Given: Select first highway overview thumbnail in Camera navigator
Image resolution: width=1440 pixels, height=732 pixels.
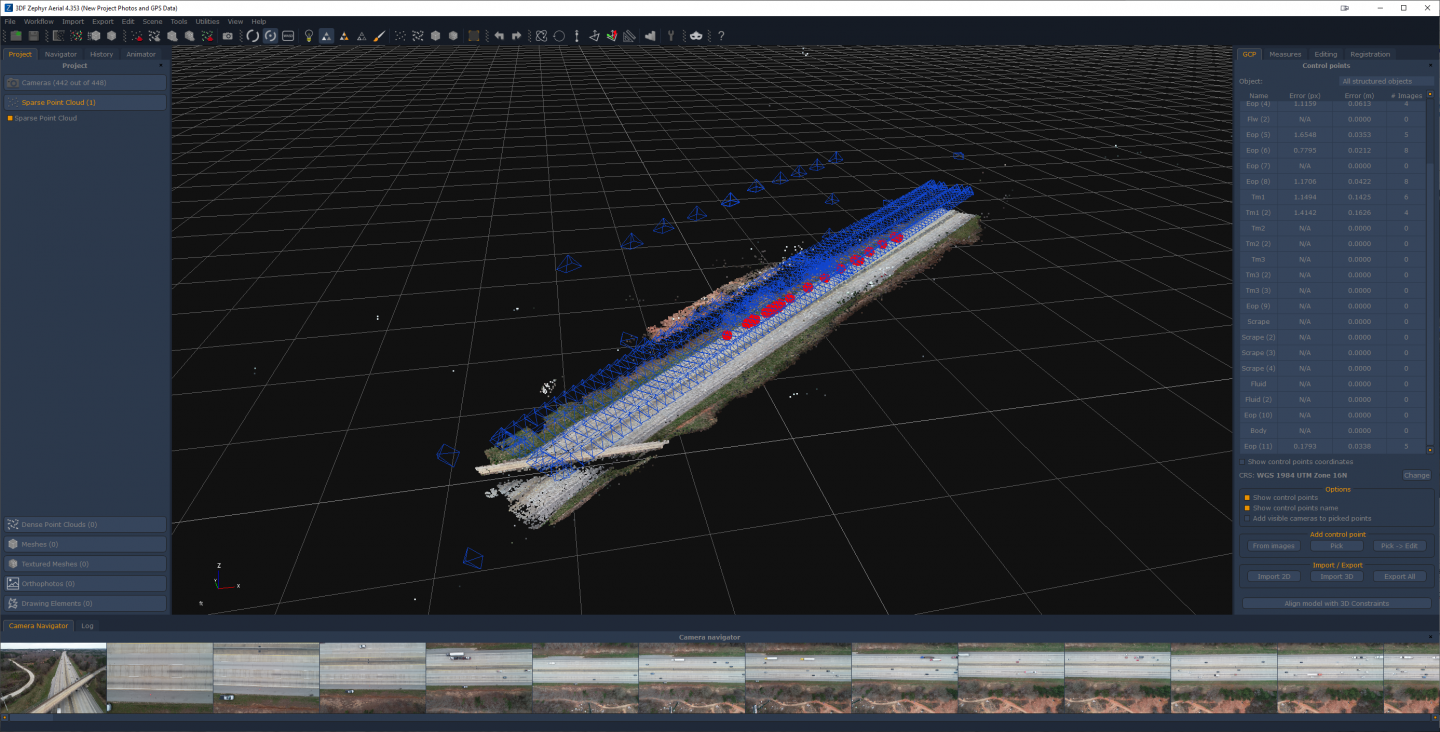Looking at the screenshot, I should 53,677.
